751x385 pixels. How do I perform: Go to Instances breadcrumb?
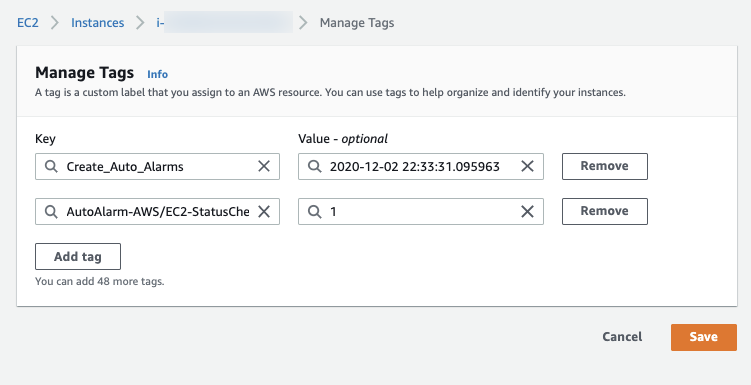pyautogui.click(x=98, y=23)
